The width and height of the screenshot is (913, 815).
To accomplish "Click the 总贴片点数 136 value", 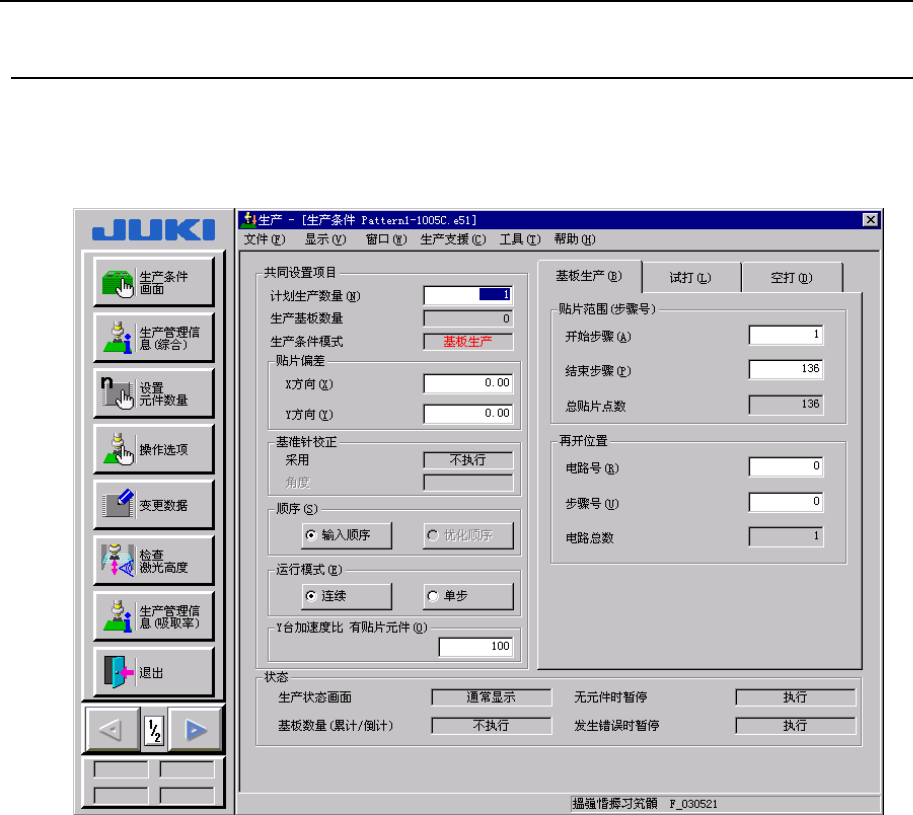I will coord(785,405).
